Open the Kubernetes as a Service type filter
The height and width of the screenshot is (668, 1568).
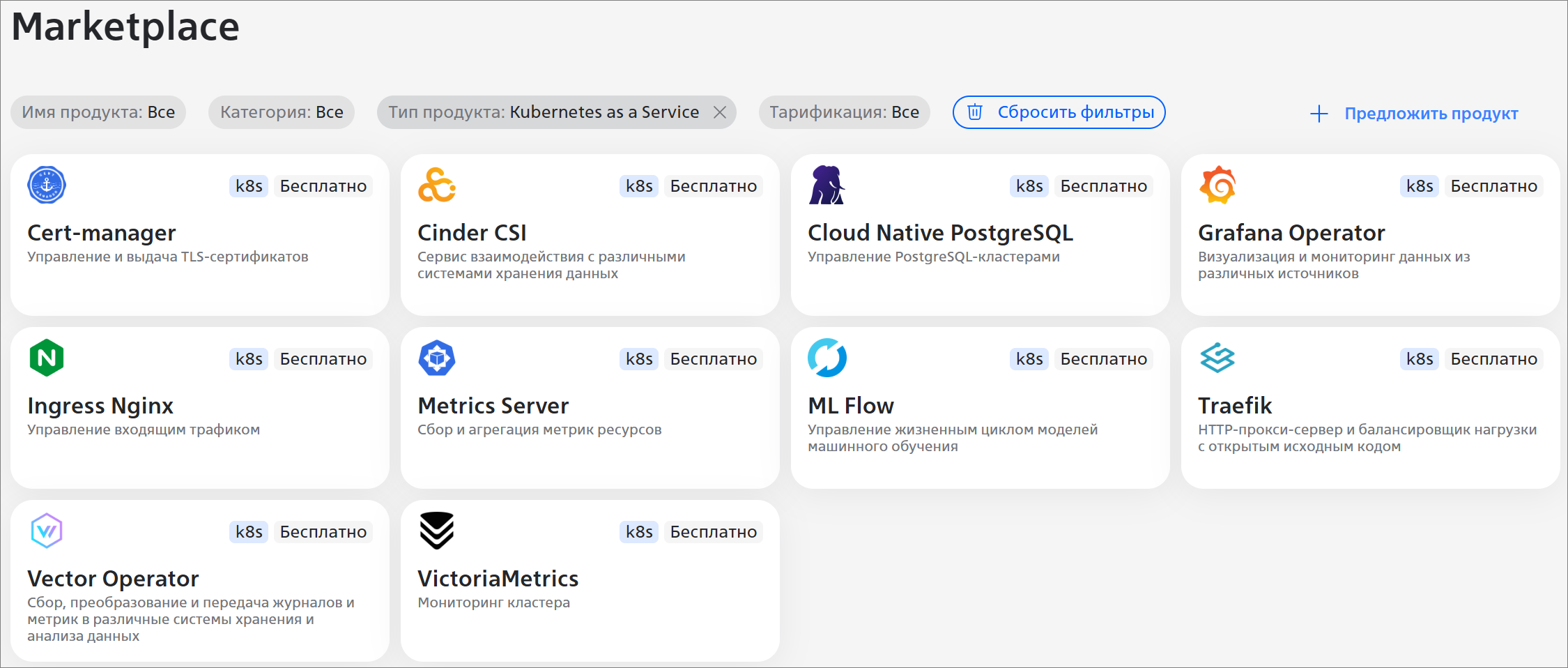[x=544, y=112]
